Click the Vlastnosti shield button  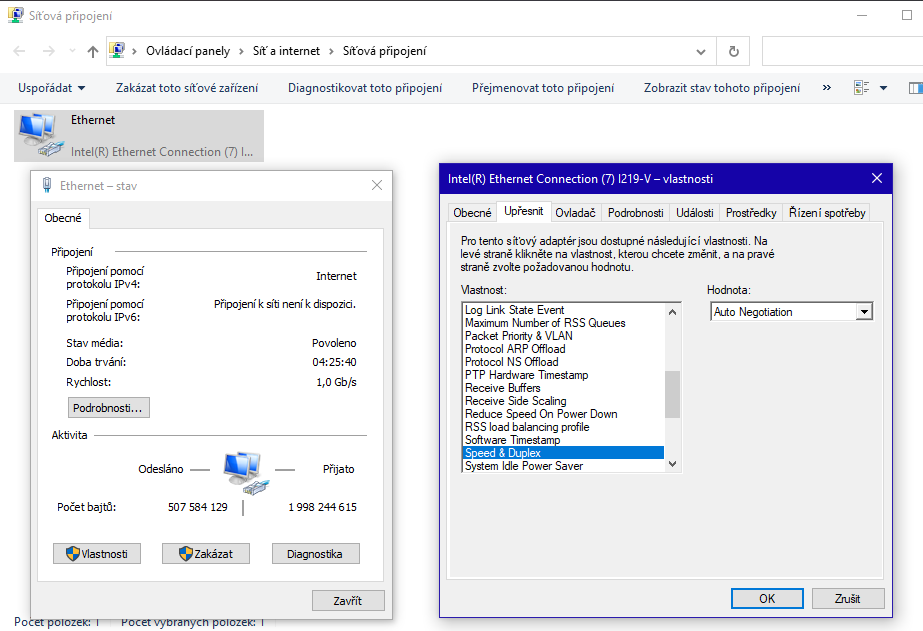pos(97,554)
